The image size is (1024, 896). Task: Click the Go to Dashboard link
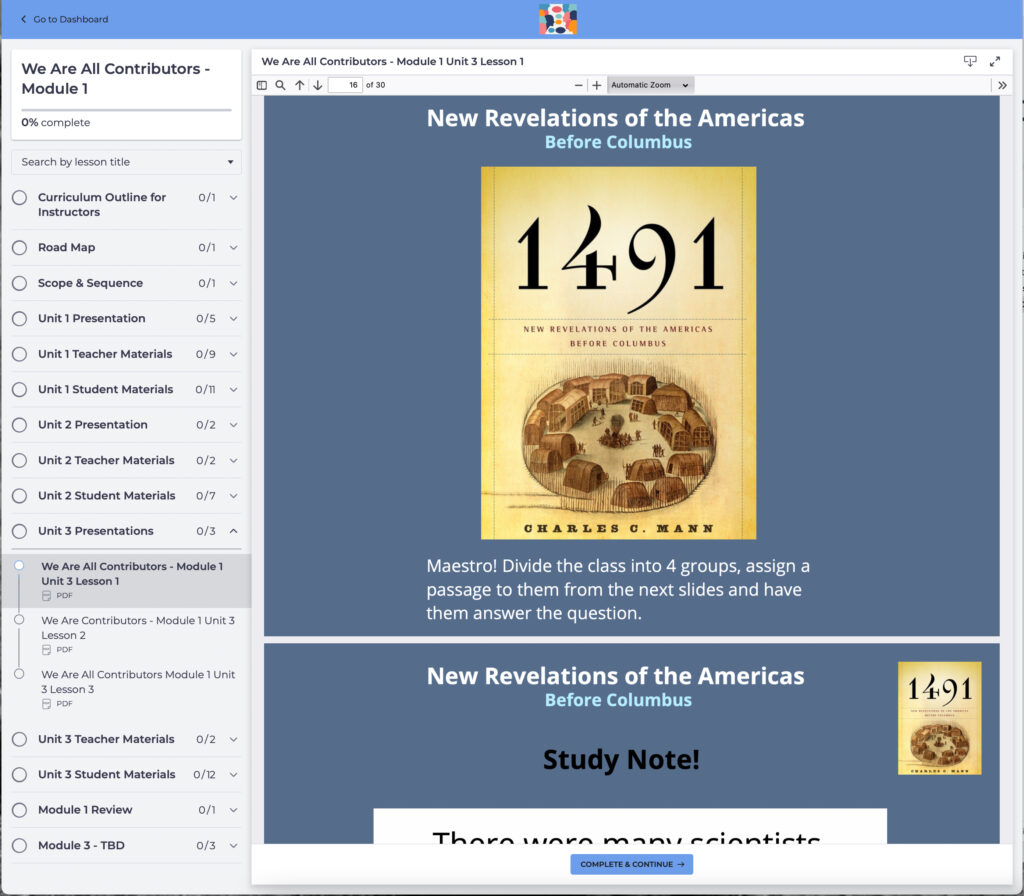click(x=64, y=19)
